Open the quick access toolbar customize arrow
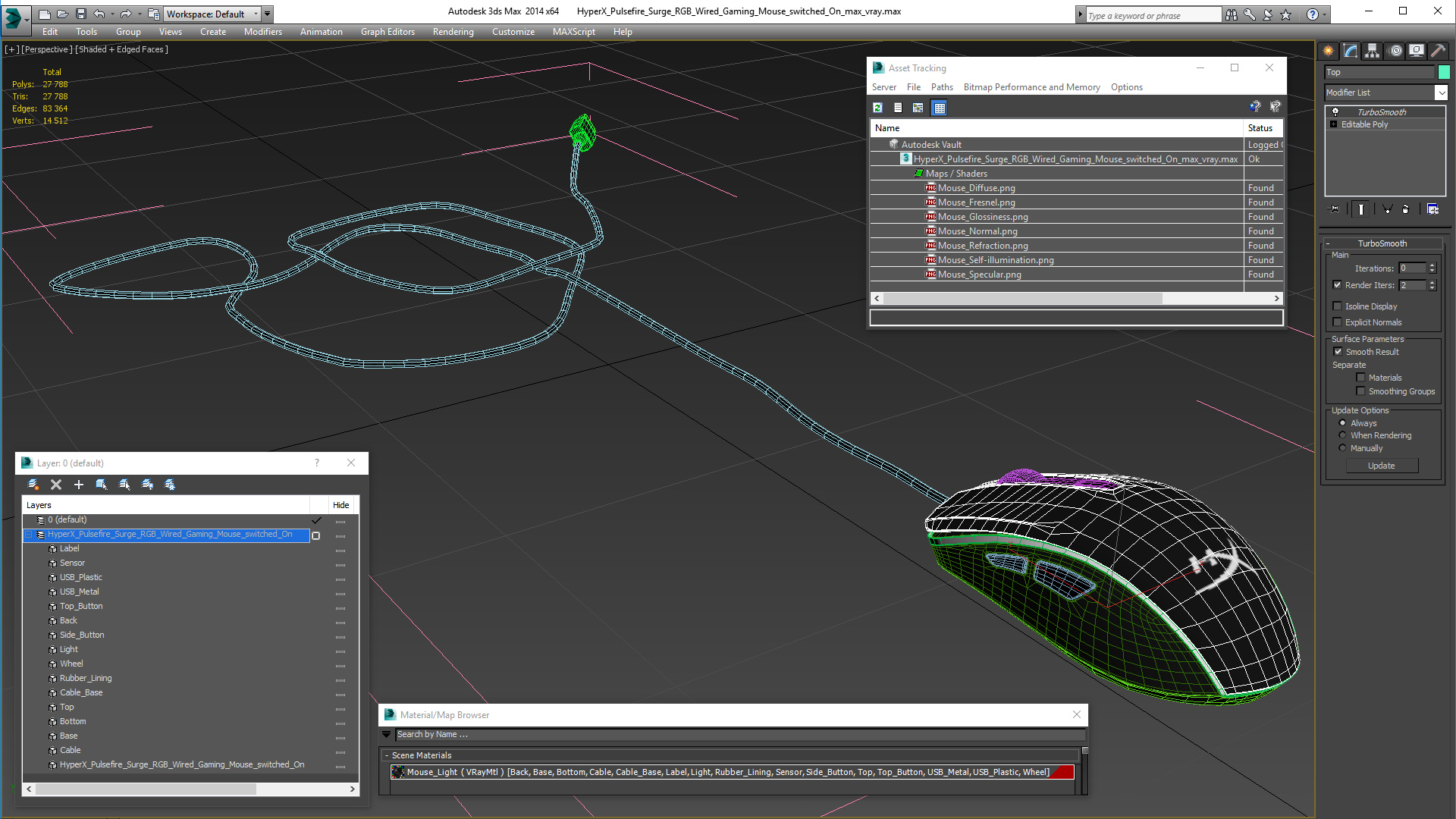1456x819 pixels. 268,14
